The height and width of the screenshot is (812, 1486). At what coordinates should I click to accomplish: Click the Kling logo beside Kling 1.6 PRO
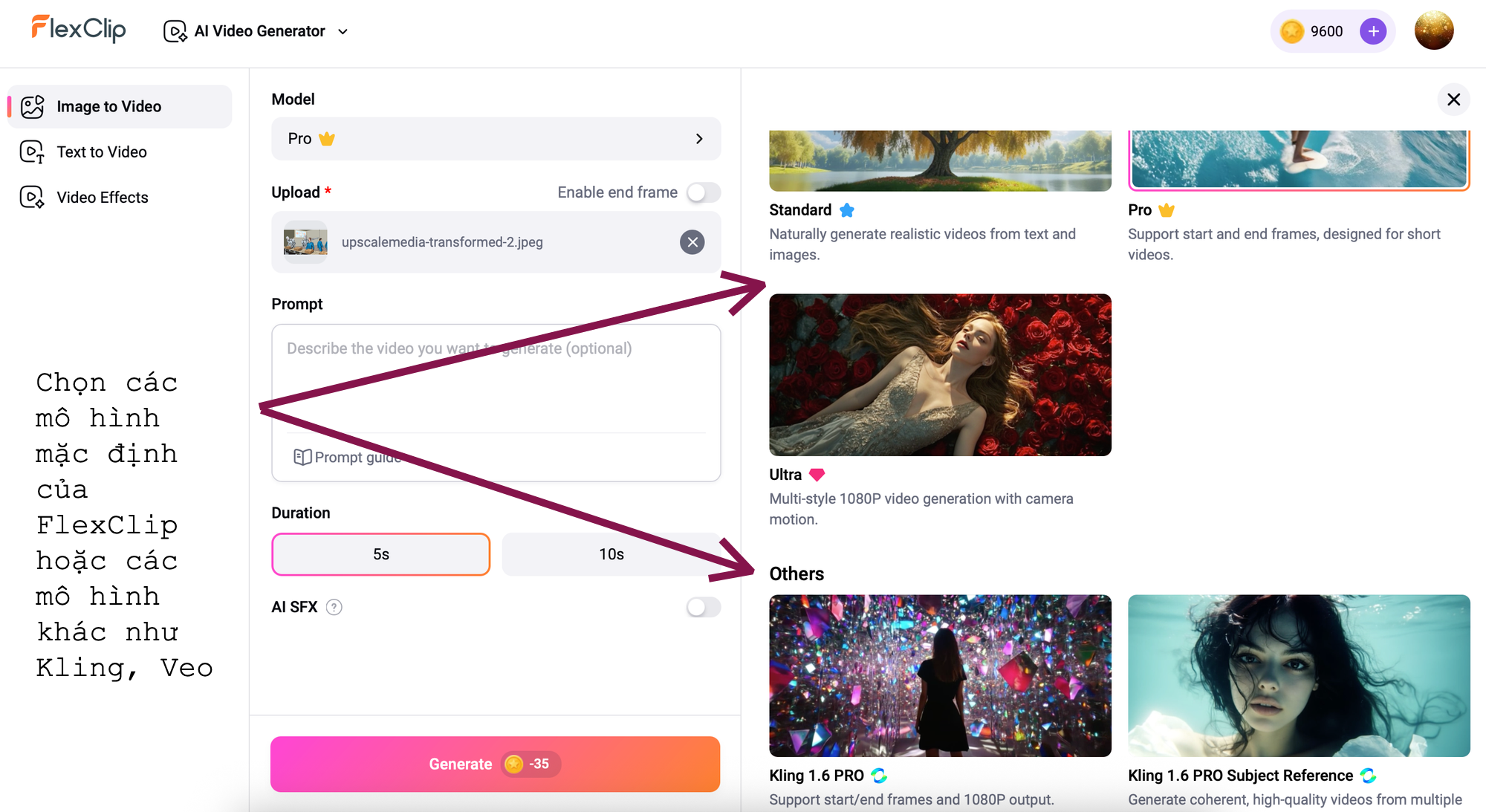[879, 776]
